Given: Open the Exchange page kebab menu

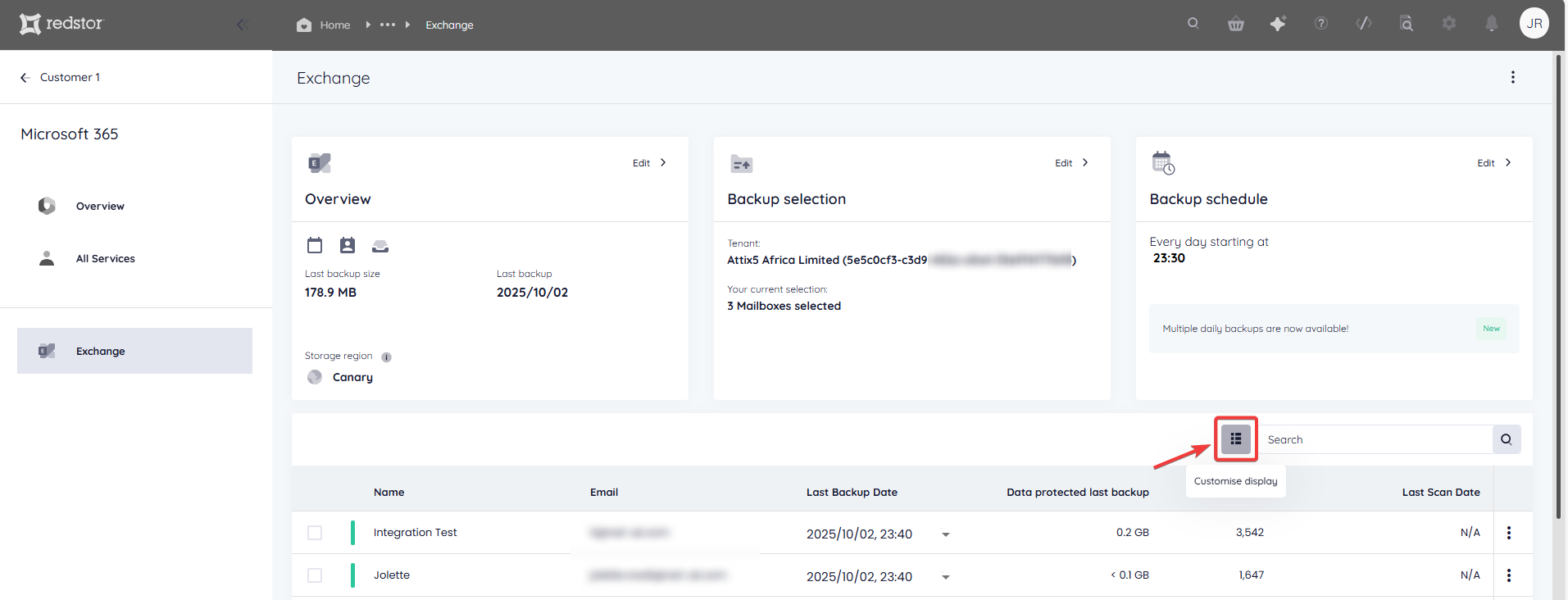Looking at the screenshot, I should [x=1513, y=77].
